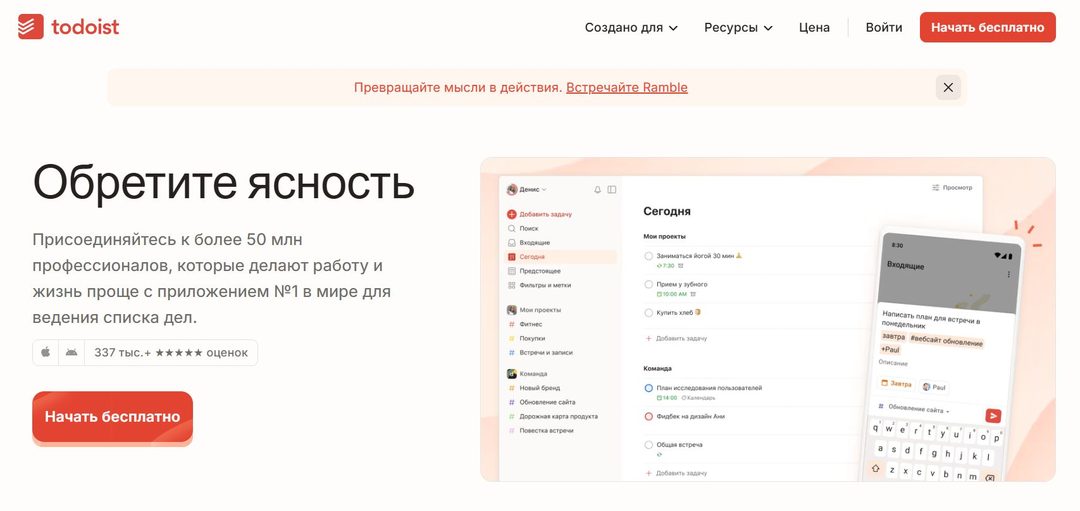
Task: Click Войти to log in
Action: click(884, 28)
